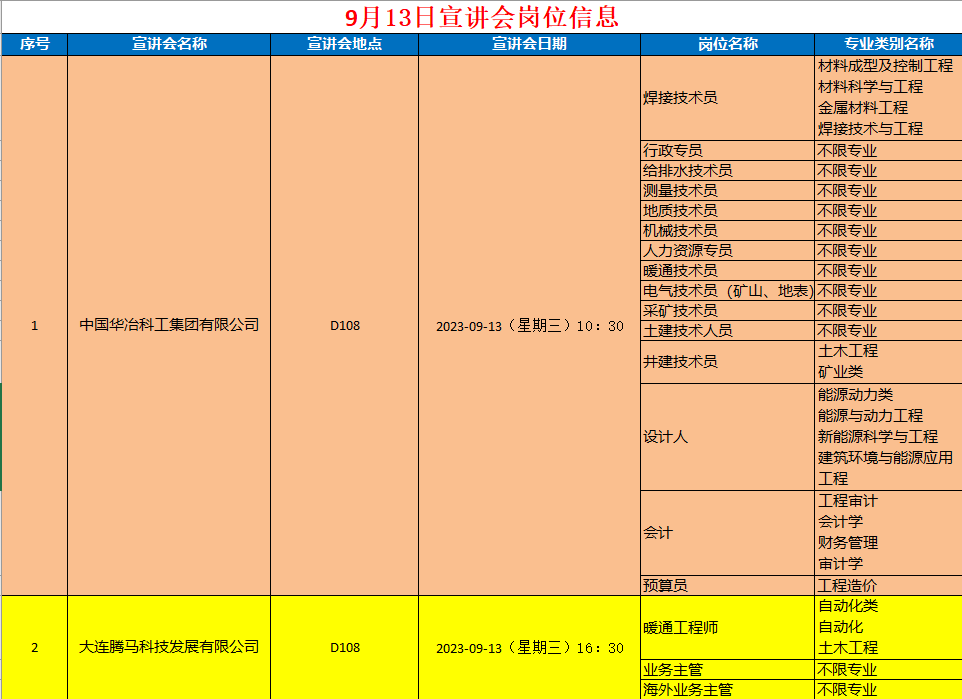Select the 序号 column header

[34, 44]
